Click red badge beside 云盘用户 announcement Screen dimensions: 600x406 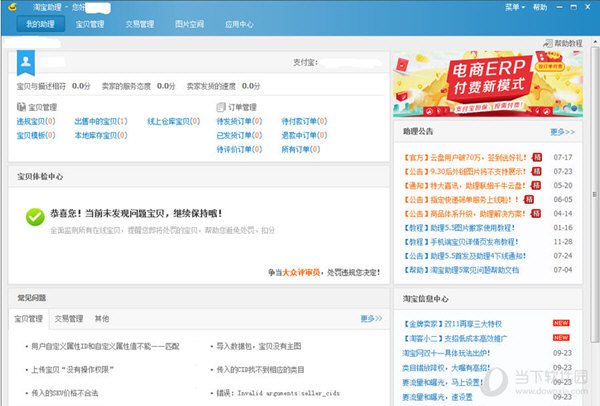(x=537, y=157)
